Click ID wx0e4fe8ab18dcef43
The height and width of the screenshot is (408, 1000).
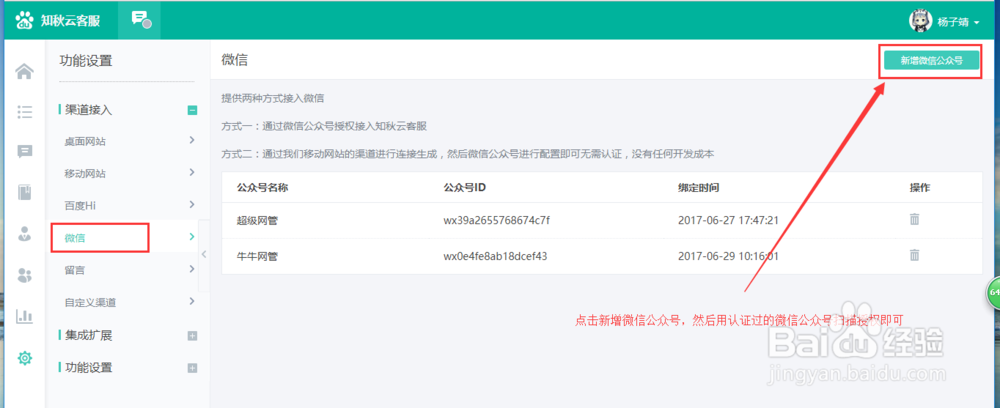point(496,256)
